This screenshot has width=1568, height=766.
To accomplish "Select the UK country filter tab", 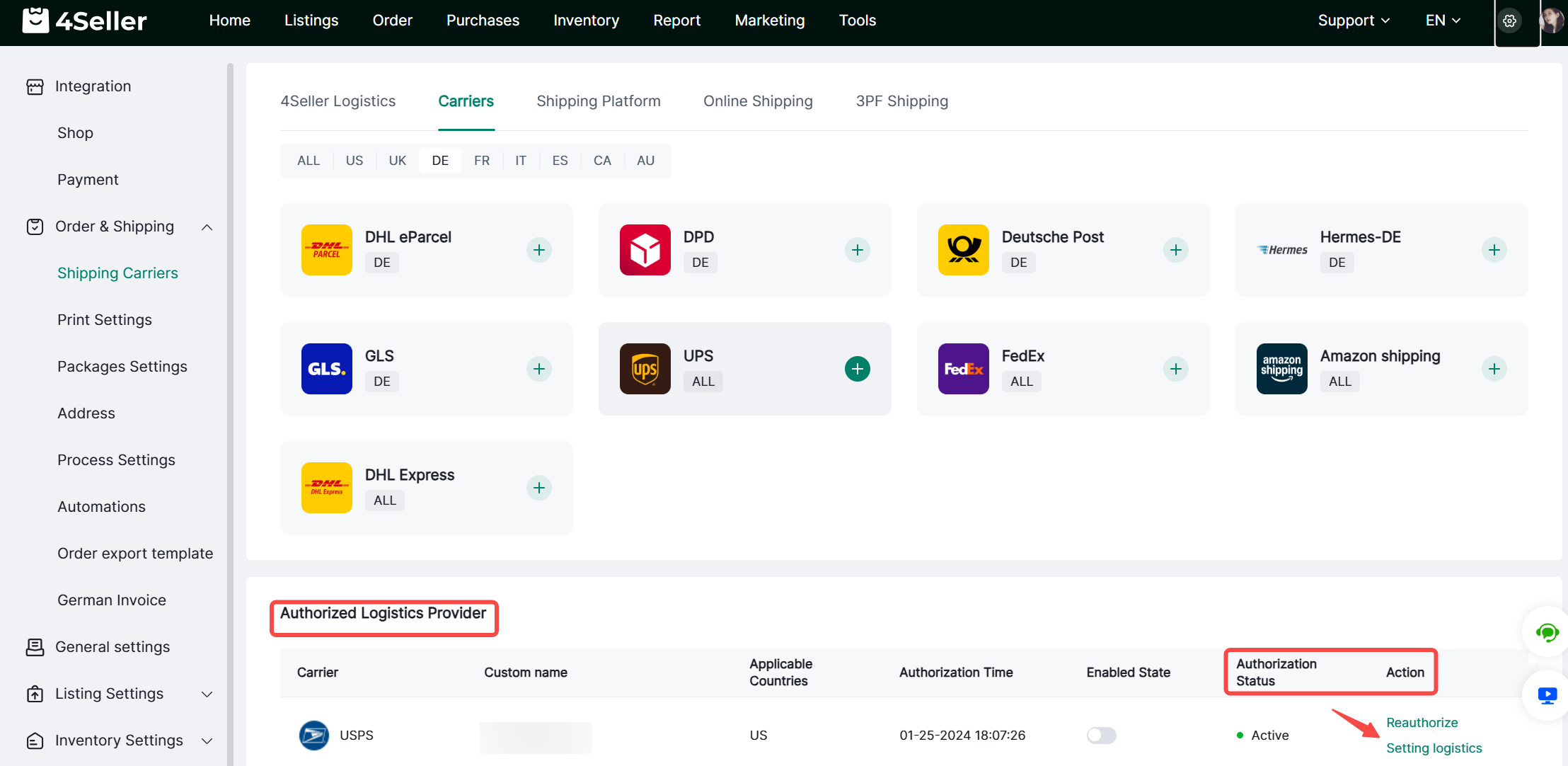I will click(x=397, y=161).
